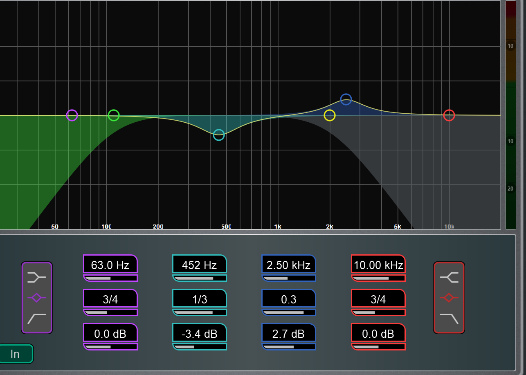The width and height of the screenshot is (526, 375).
Task: Choose the purple high-pass filter shape icon
Action: point(37,318)
